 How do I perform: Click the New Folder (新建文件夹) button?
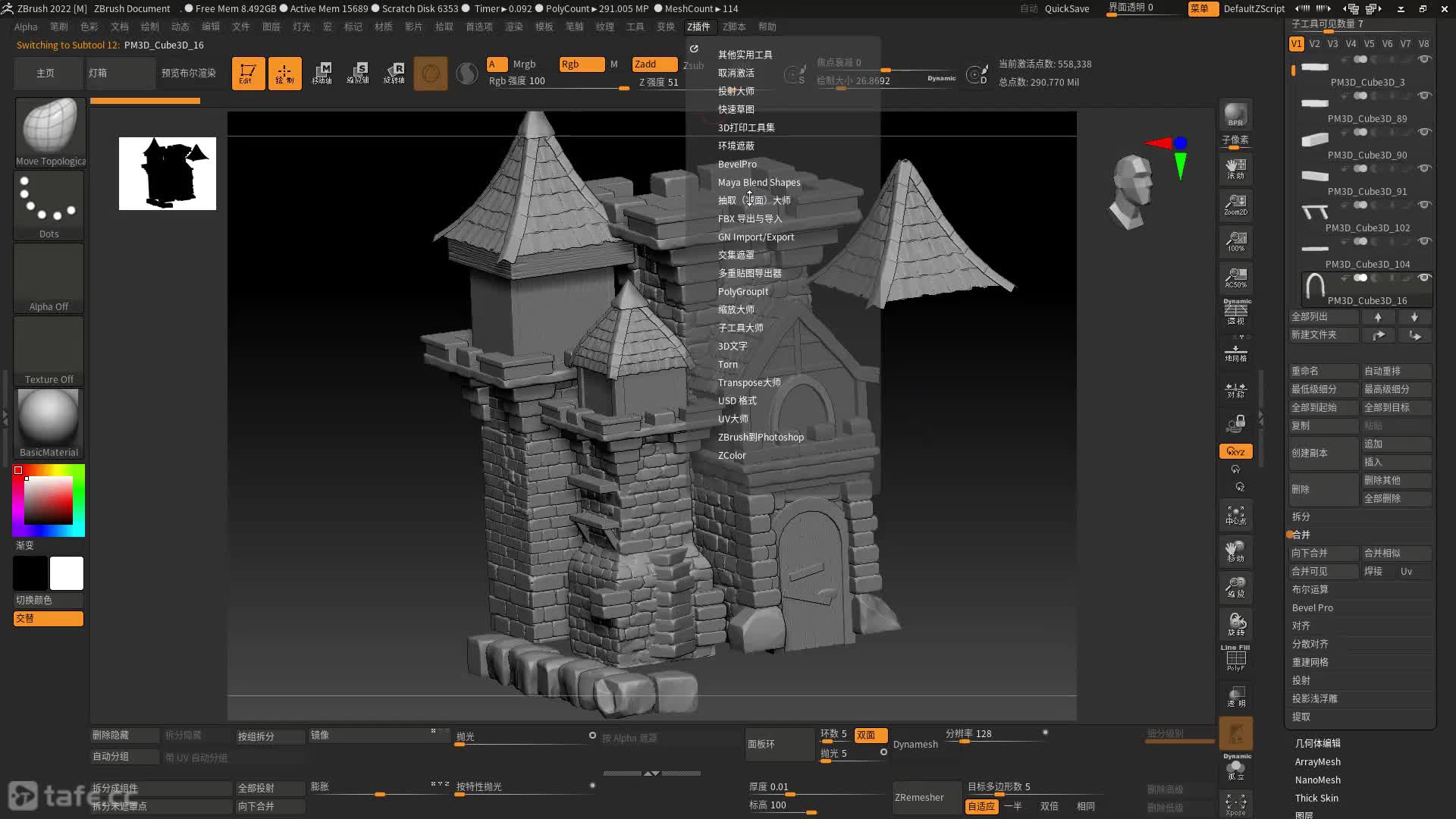point(1323,334)
